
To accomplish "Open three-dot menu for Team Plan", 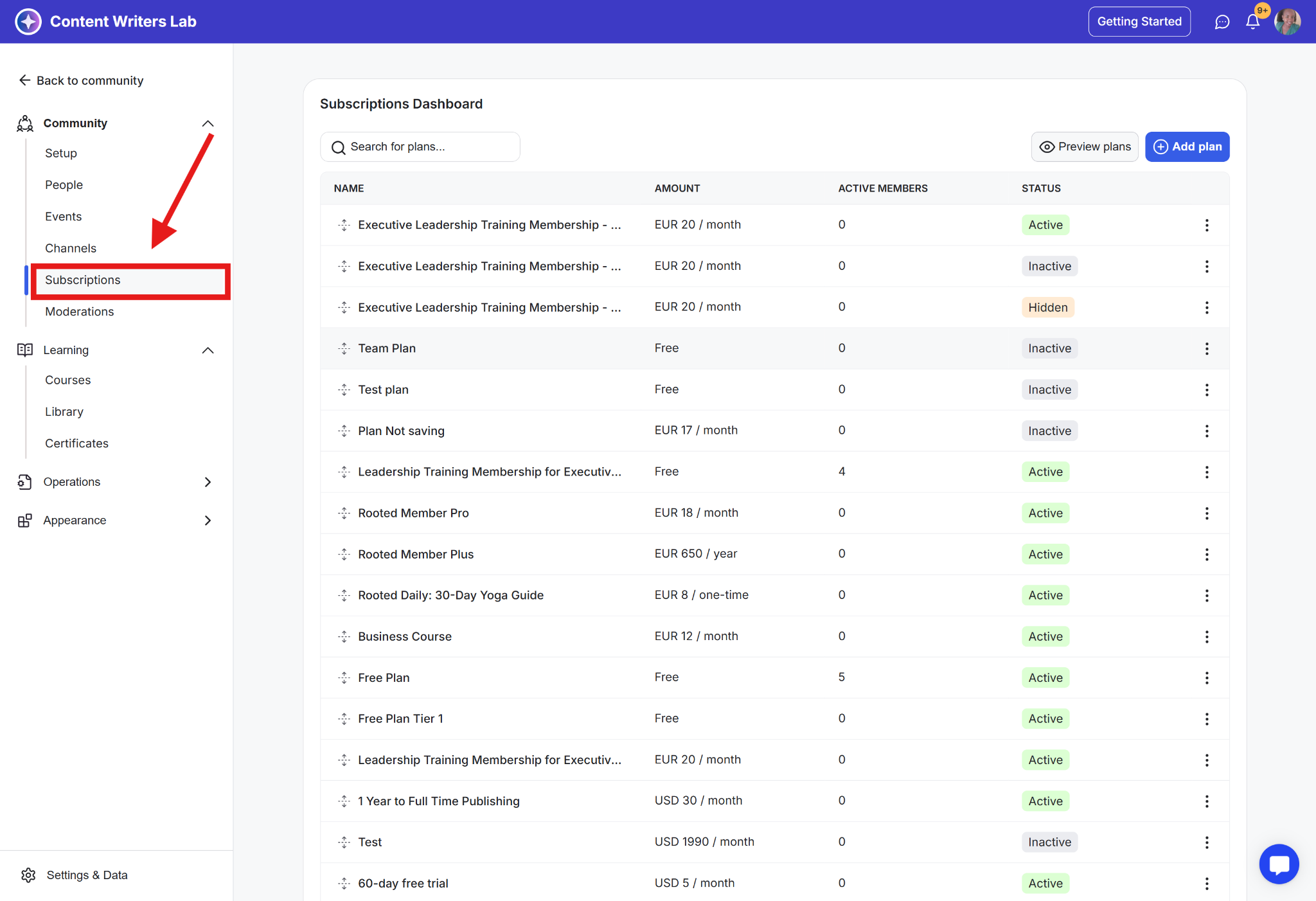I will tap(1206, 348).
